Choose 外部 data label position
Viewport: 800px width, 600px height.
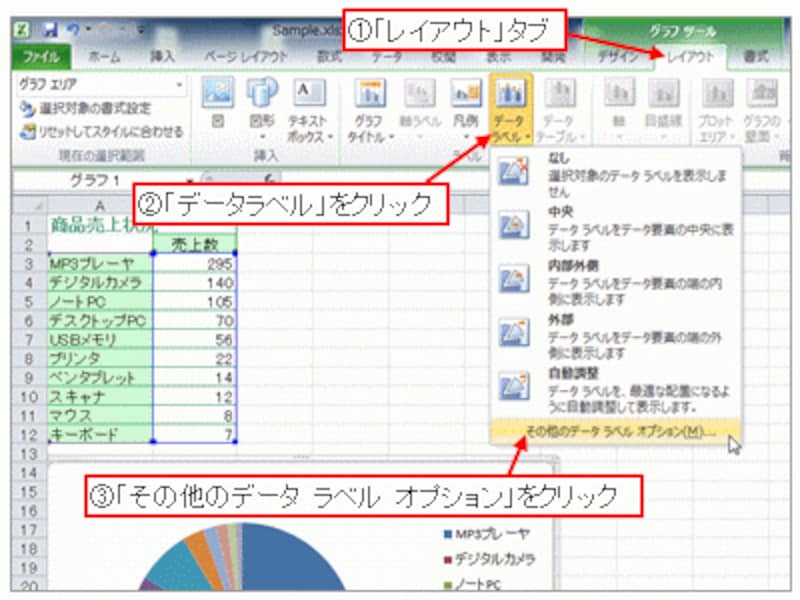pyautogui.click(x=616, y=336)
